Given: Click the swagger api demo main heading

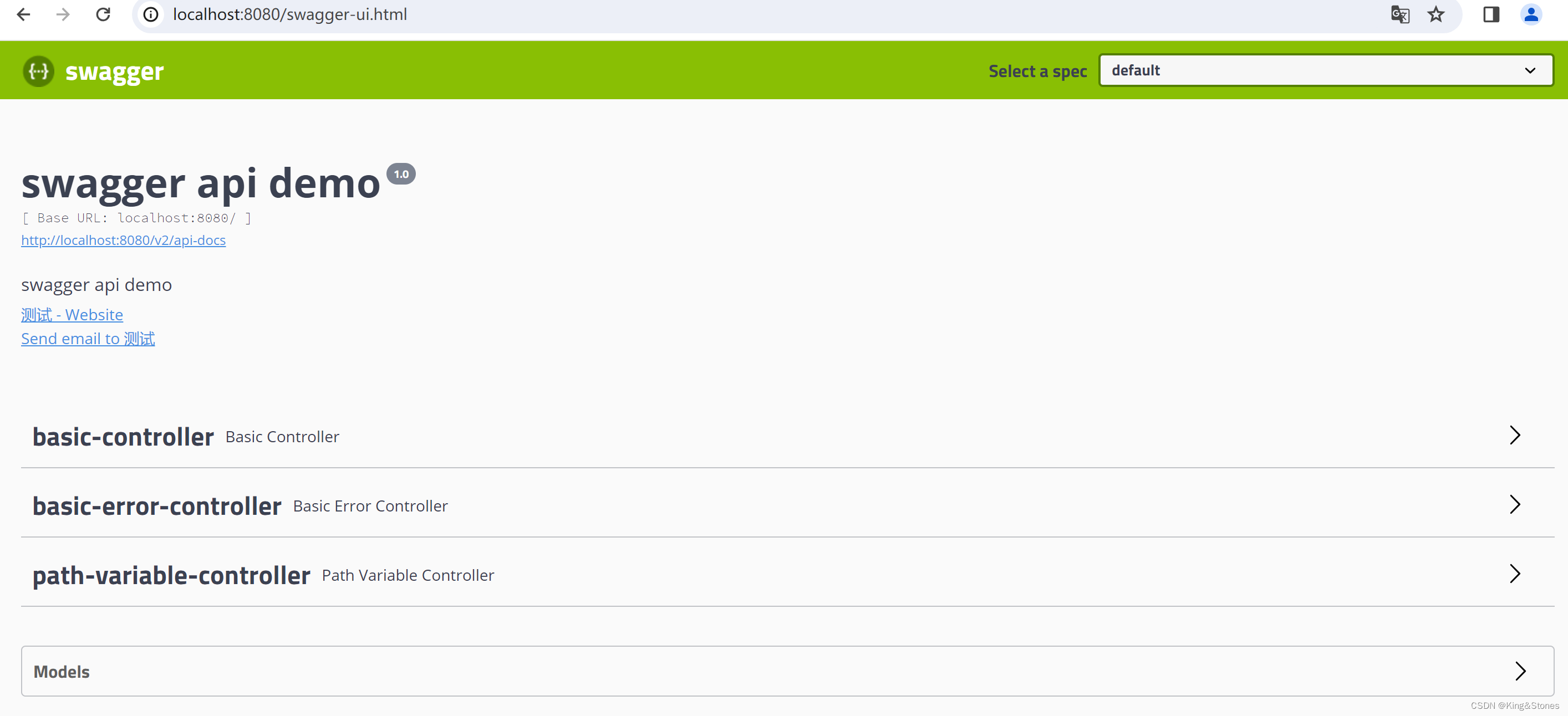Looking at the screenshot, I should click(x=201, y=184).
